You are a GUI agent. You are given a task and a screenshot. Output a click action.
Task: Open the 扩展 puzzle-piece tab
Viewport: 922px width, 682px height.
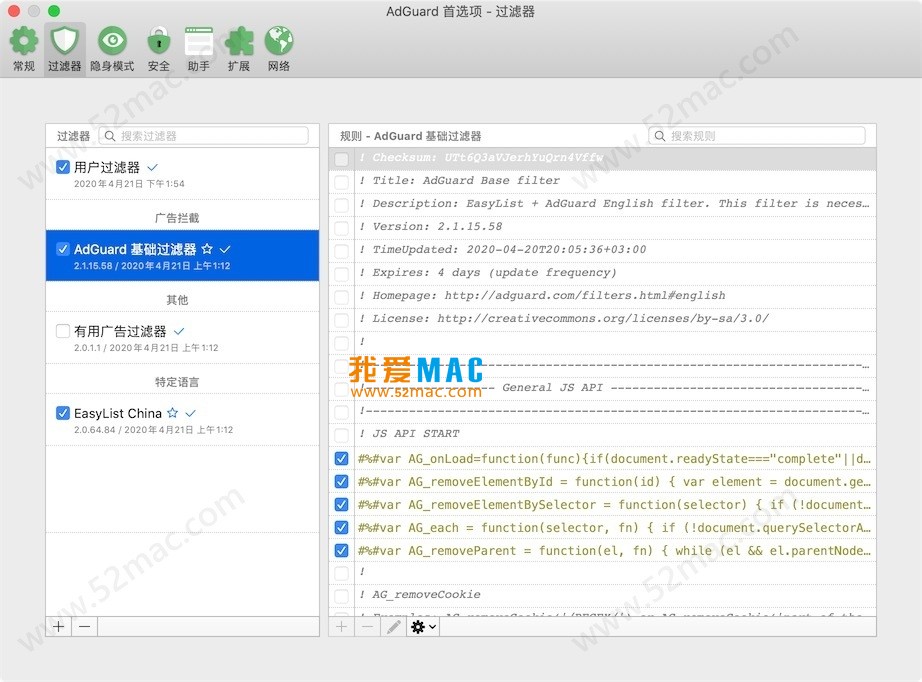(x=239, y=49)
